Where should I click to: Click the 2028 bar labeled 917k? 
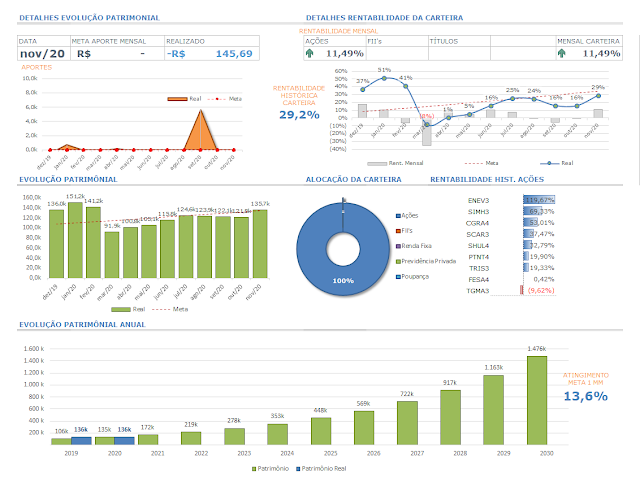coord(450,418)
